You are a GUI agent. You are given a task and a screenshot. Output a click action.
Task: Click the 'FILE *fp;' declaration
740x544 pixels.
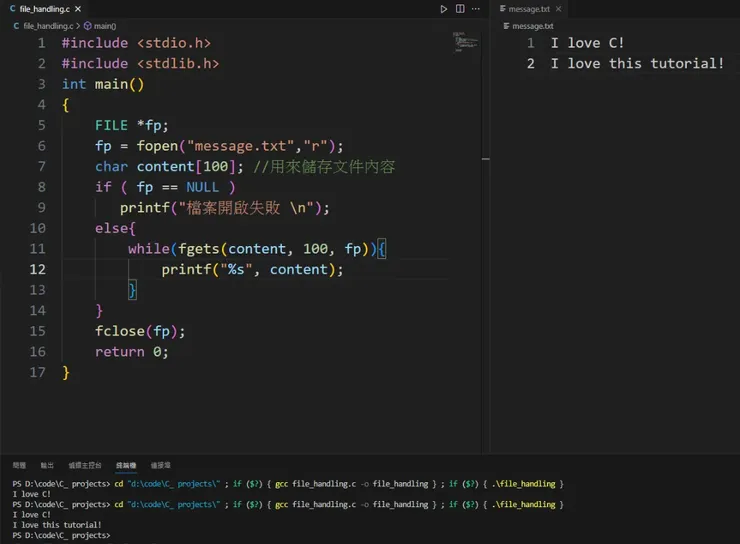132,126
